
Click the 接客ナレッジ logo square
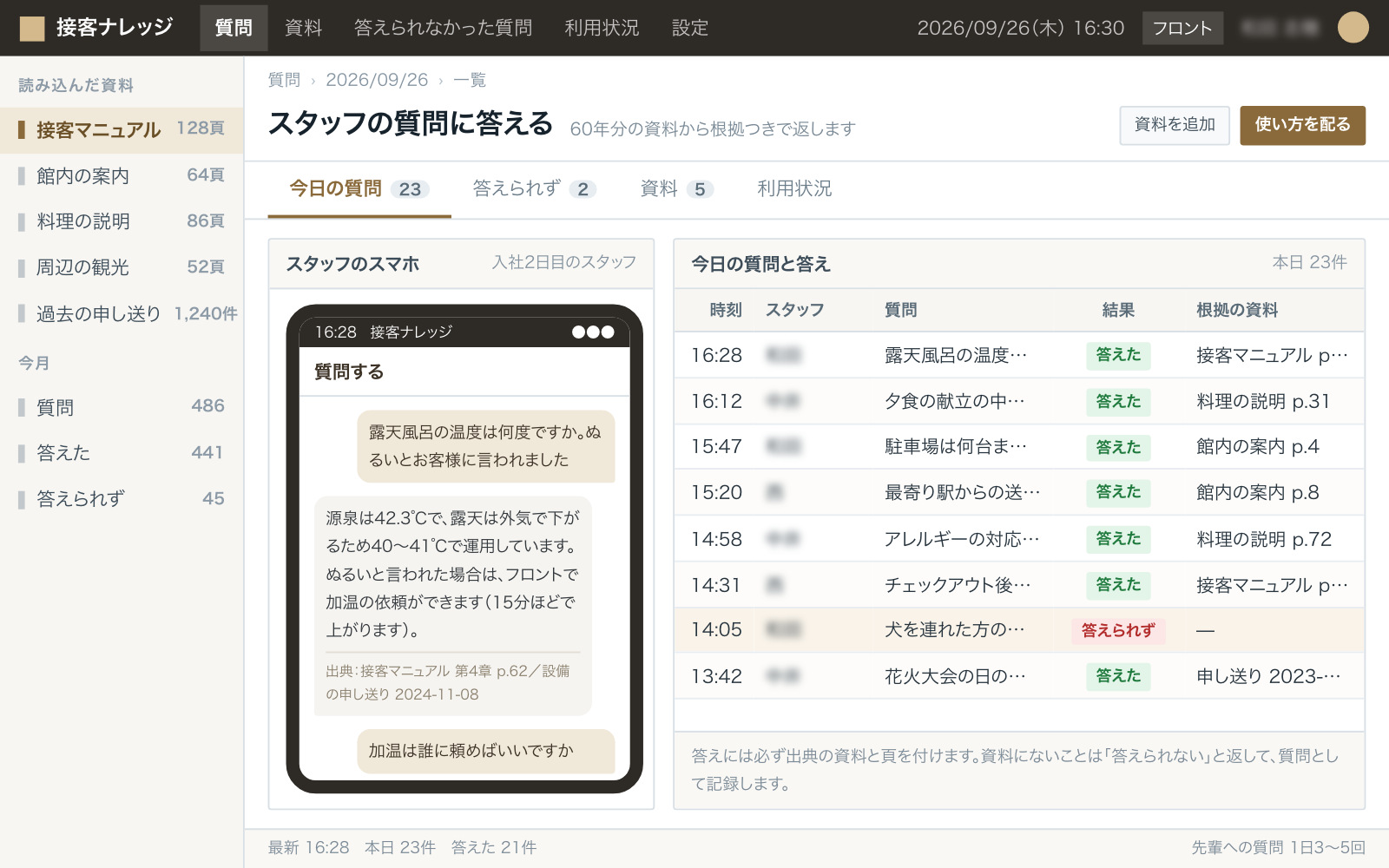[x=32, y=28]
